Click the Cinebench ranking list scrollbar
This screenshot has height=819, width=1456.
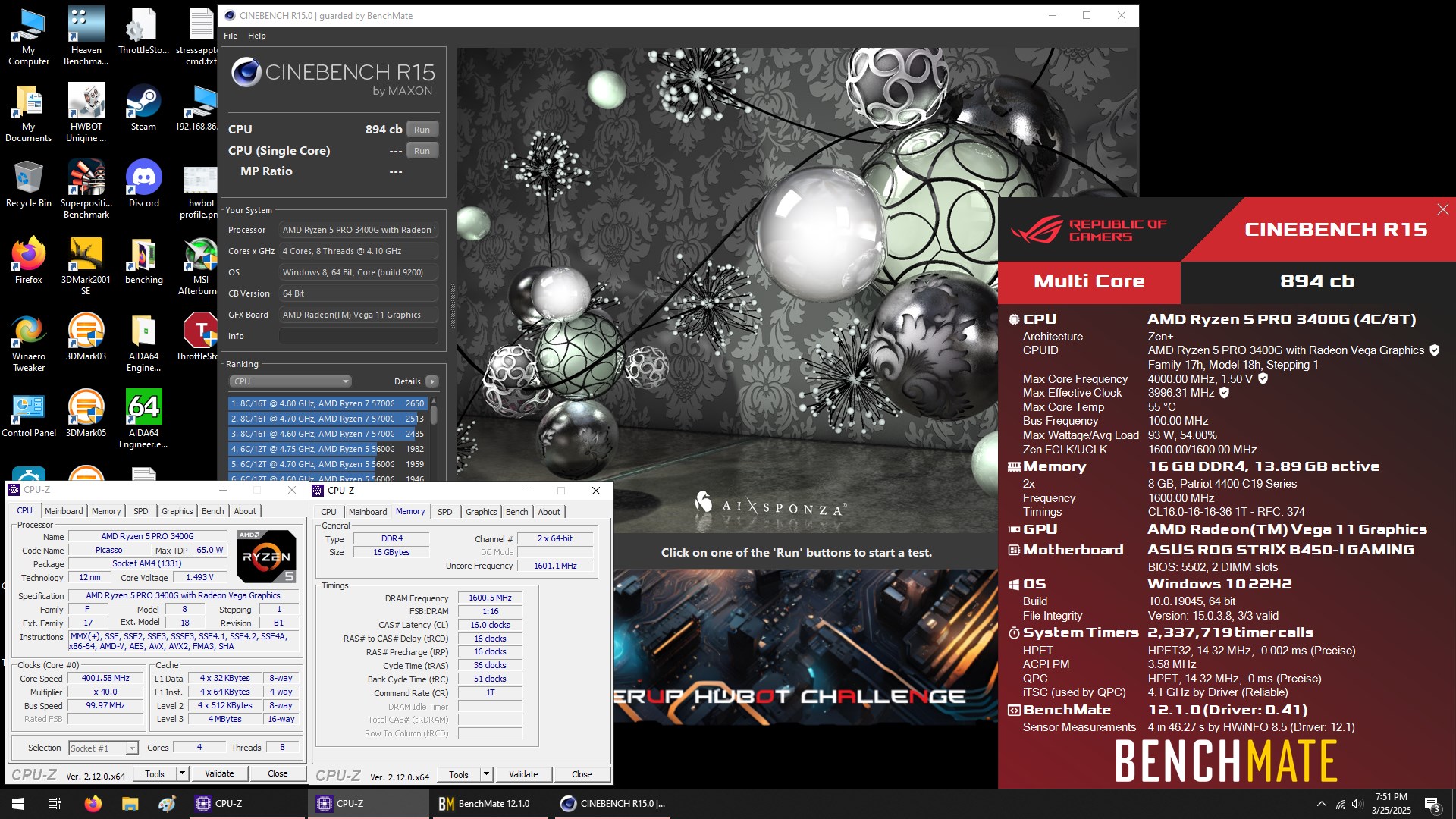point(434,414)
